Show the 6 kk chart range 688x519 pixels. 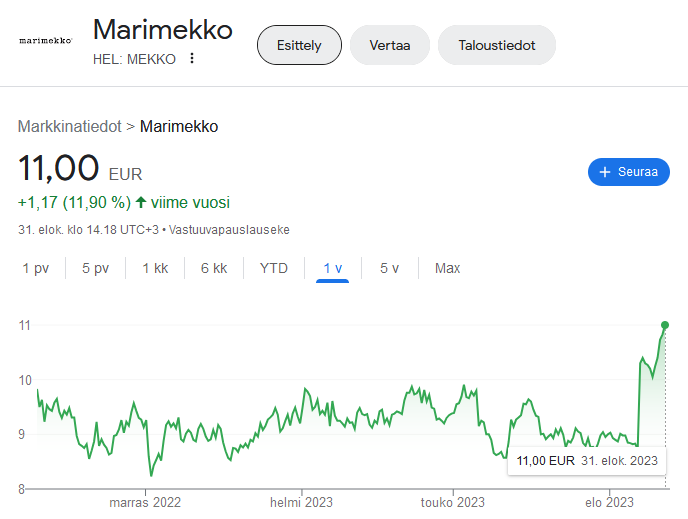coord(214,268)
